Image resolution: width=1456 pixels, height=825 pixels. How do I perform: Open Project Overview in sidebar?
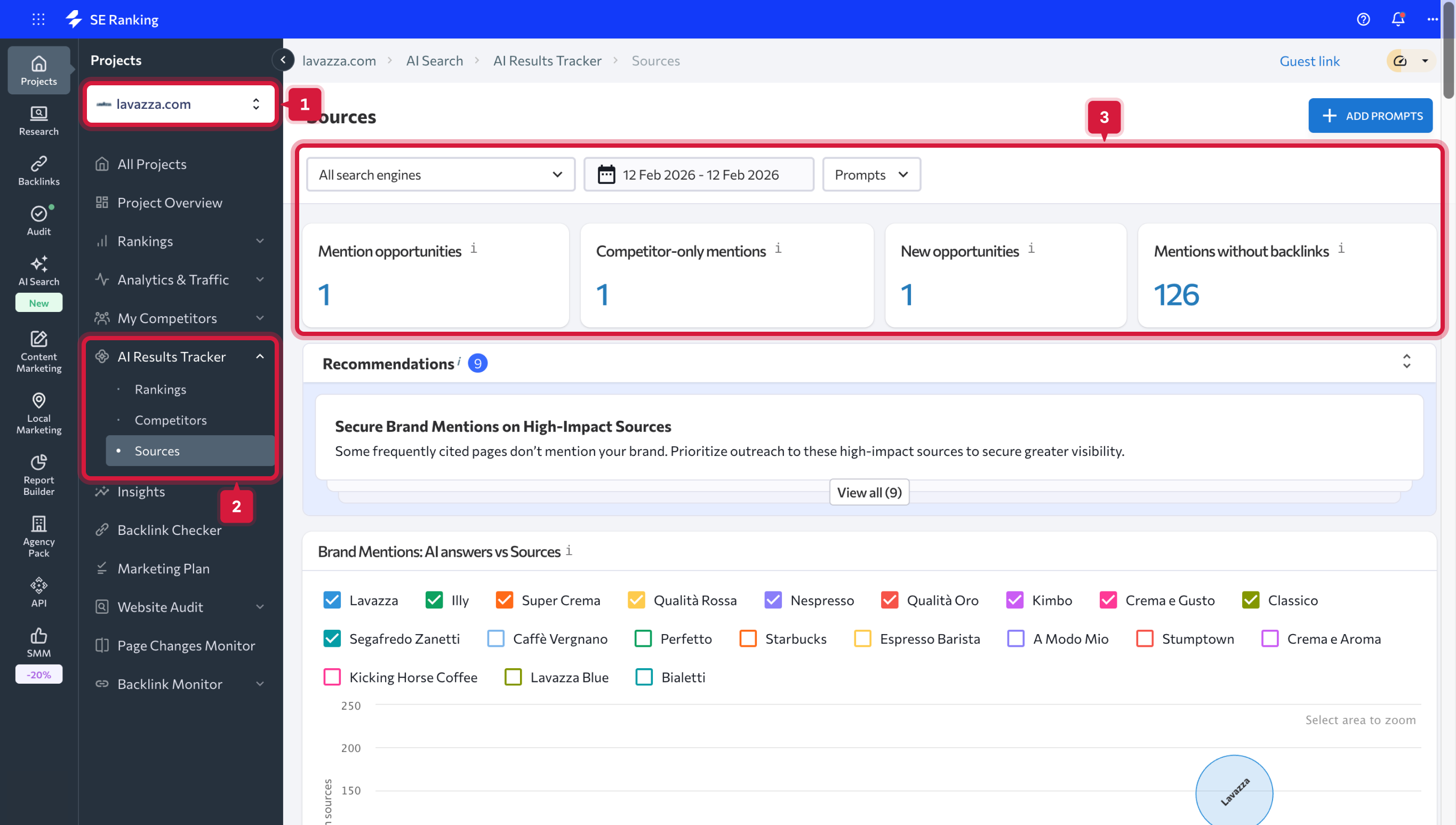point(170,202)
